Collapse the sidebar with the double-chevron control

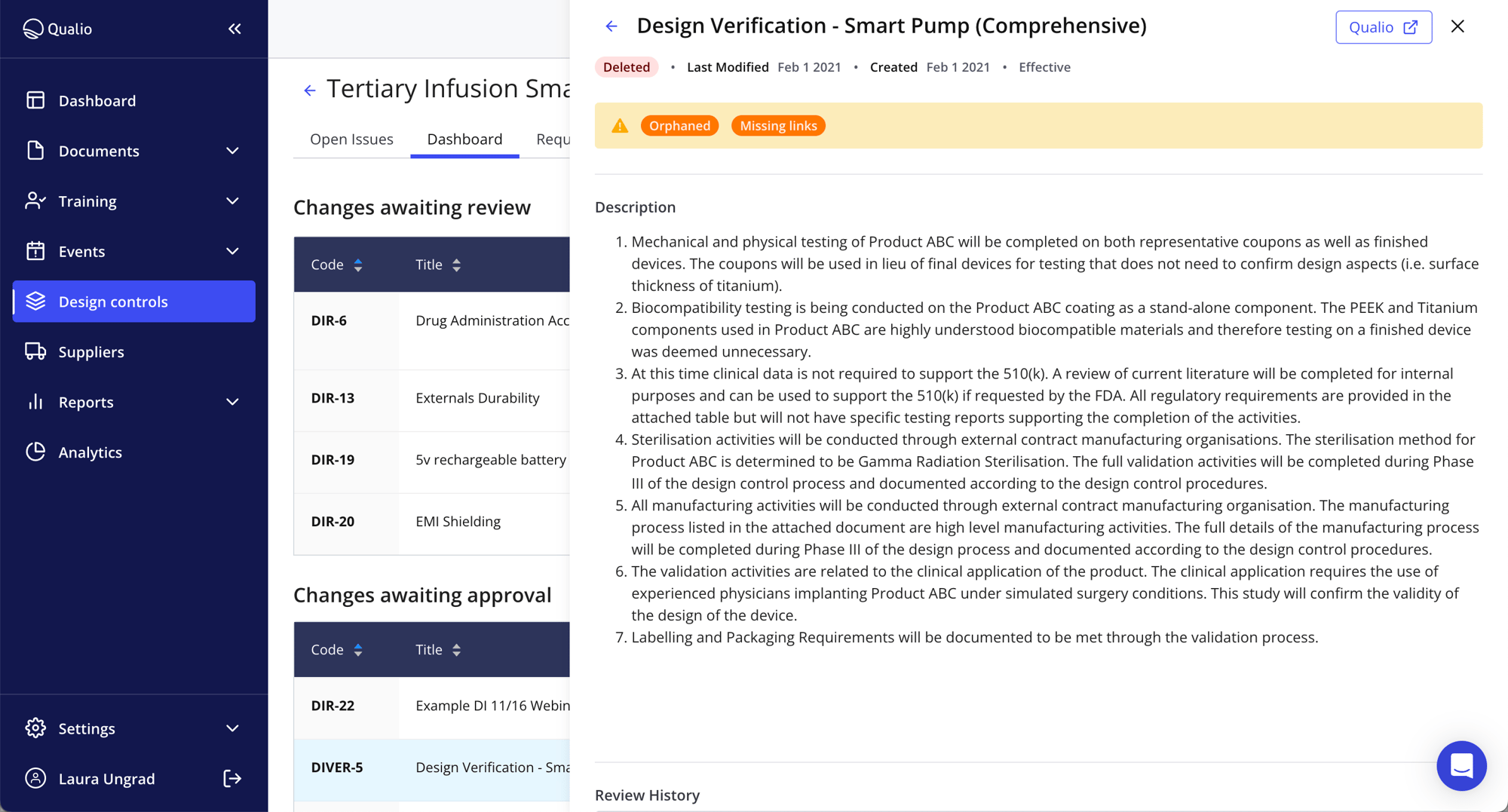point(234,29)
